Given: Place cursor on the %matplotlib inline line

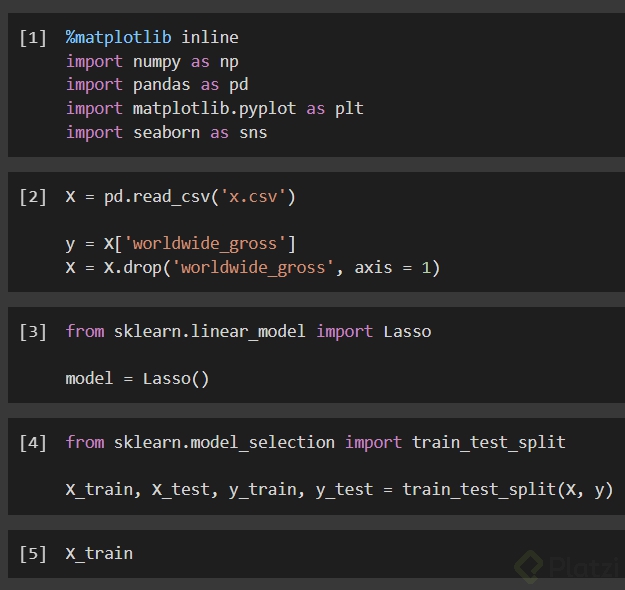Looking at the screenshot, I should point(152,38).
